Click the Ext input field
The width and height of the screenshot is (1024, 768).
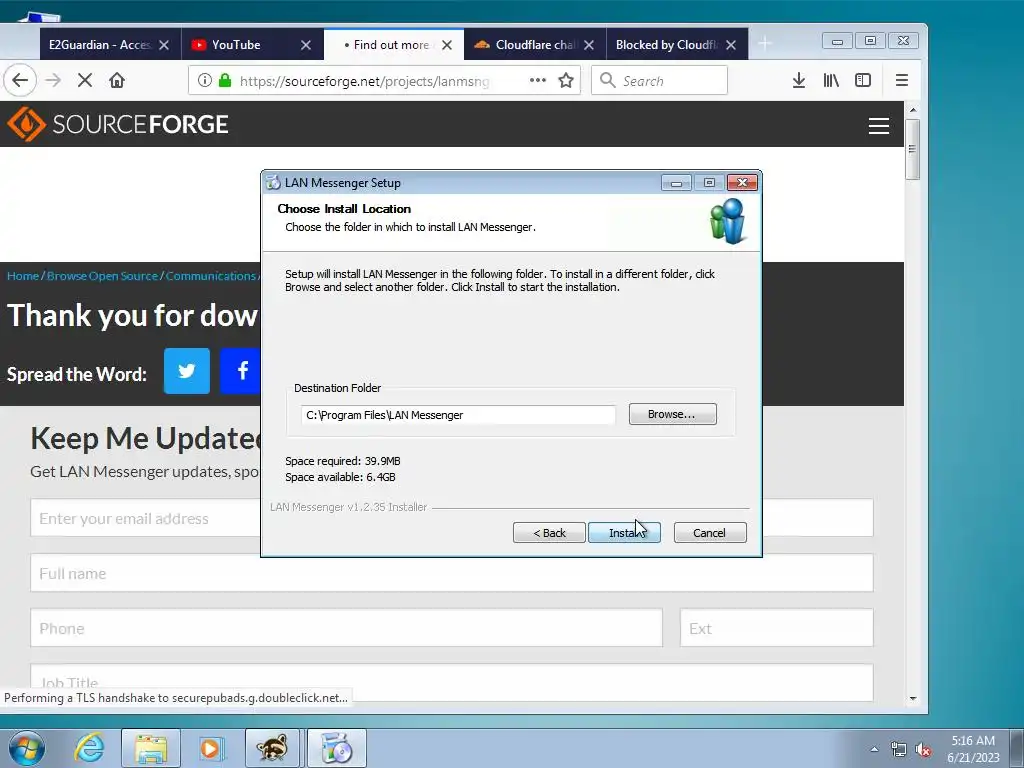[776, 628]
